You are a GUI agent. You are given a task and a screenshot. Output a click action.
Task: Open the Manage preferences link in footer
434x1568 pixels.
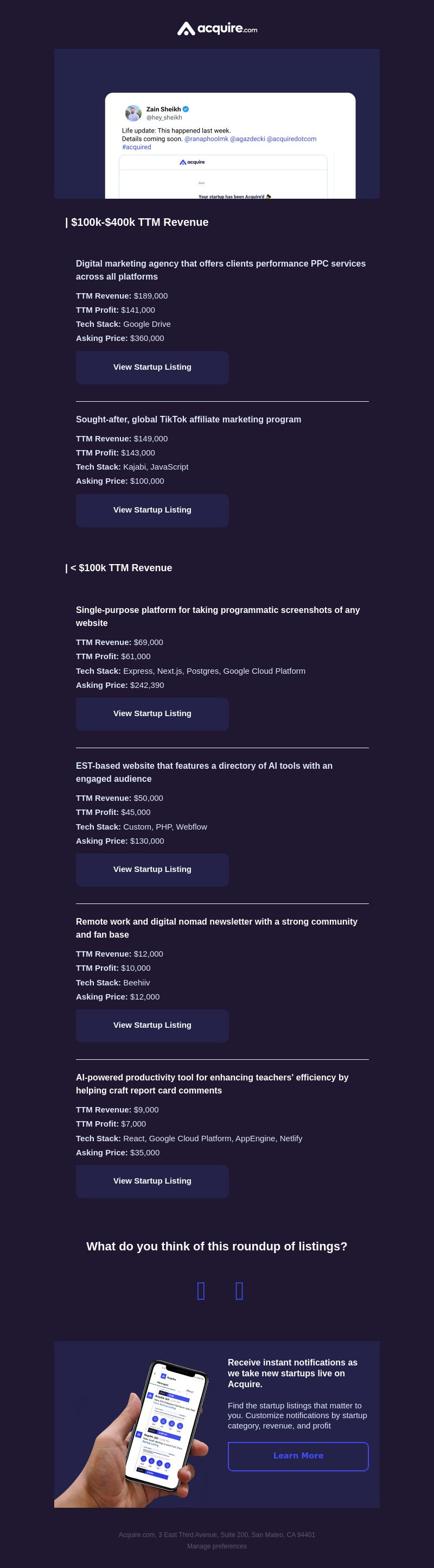coord(217,1546)
